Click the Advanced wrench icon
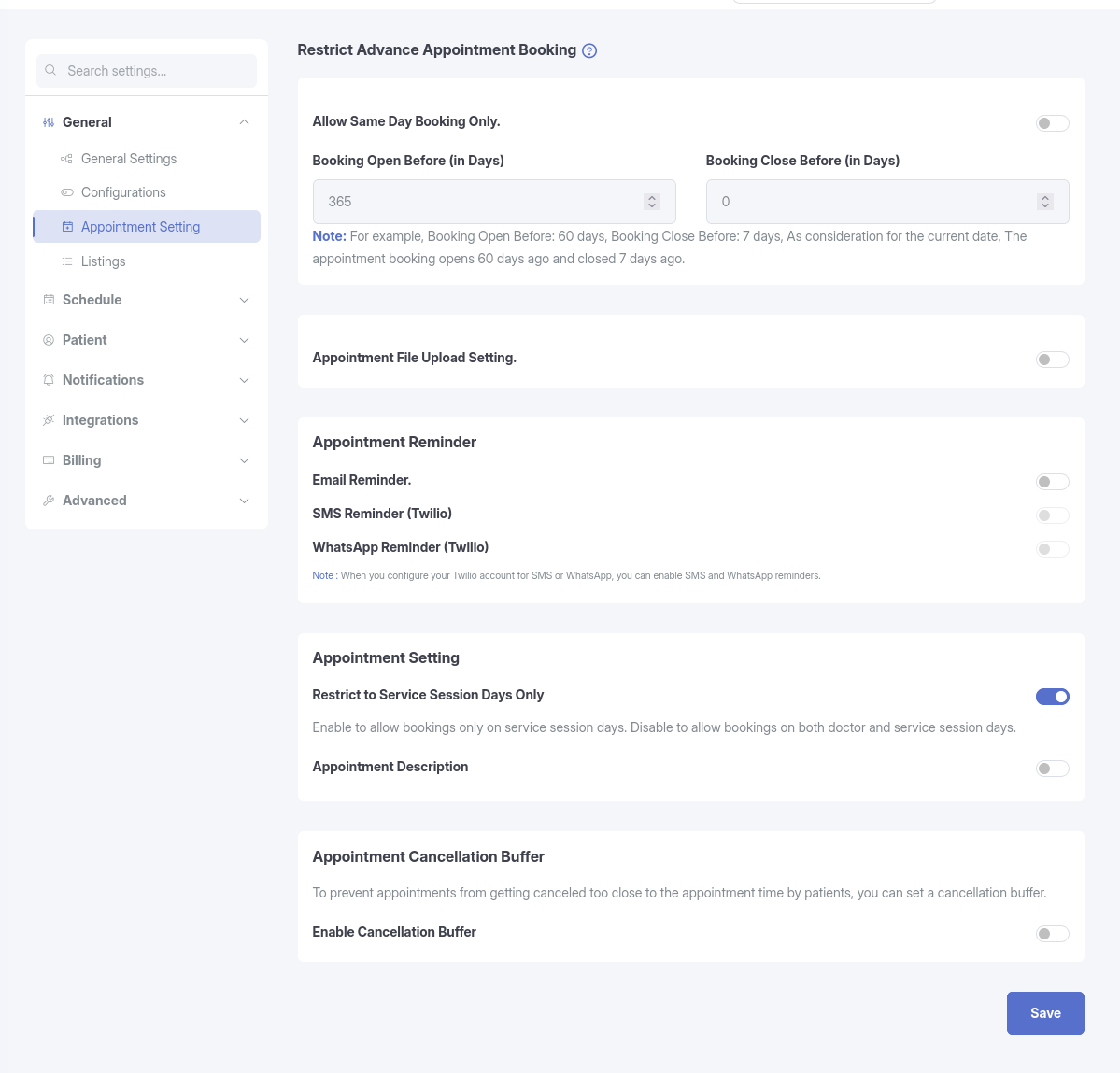 pos(49,501)
